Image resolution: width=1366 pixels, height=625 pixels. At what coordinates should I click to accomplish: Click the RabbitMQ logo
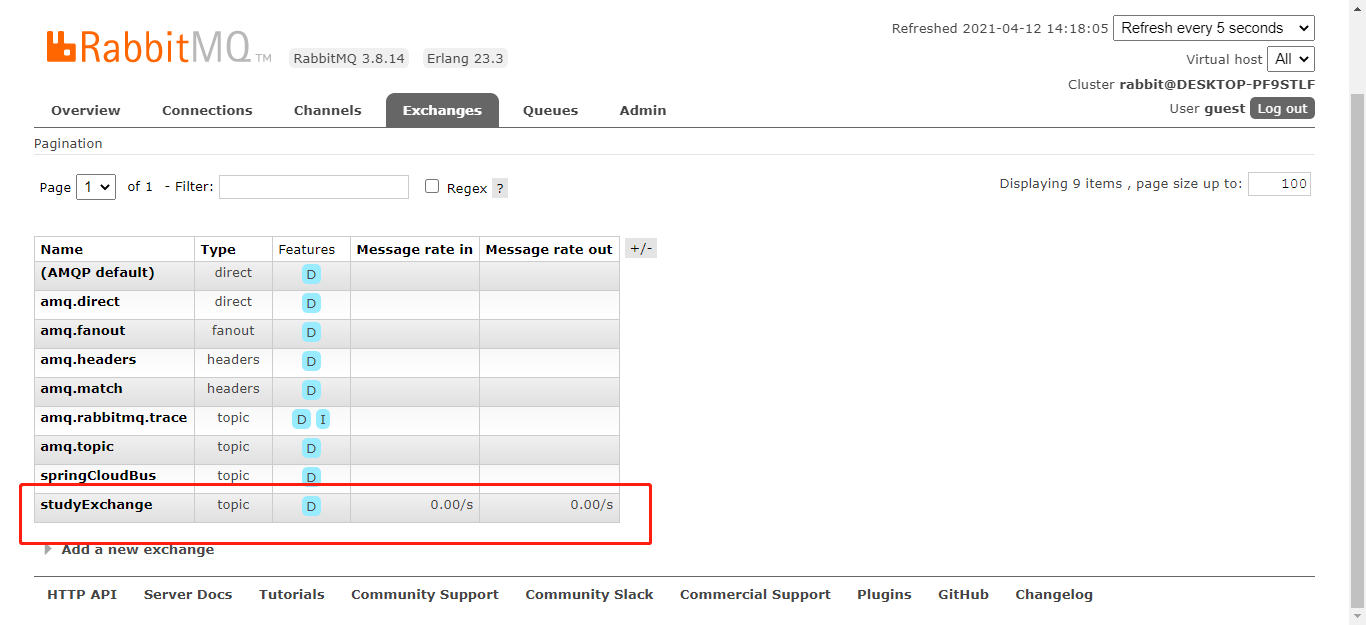coord(159,47)
